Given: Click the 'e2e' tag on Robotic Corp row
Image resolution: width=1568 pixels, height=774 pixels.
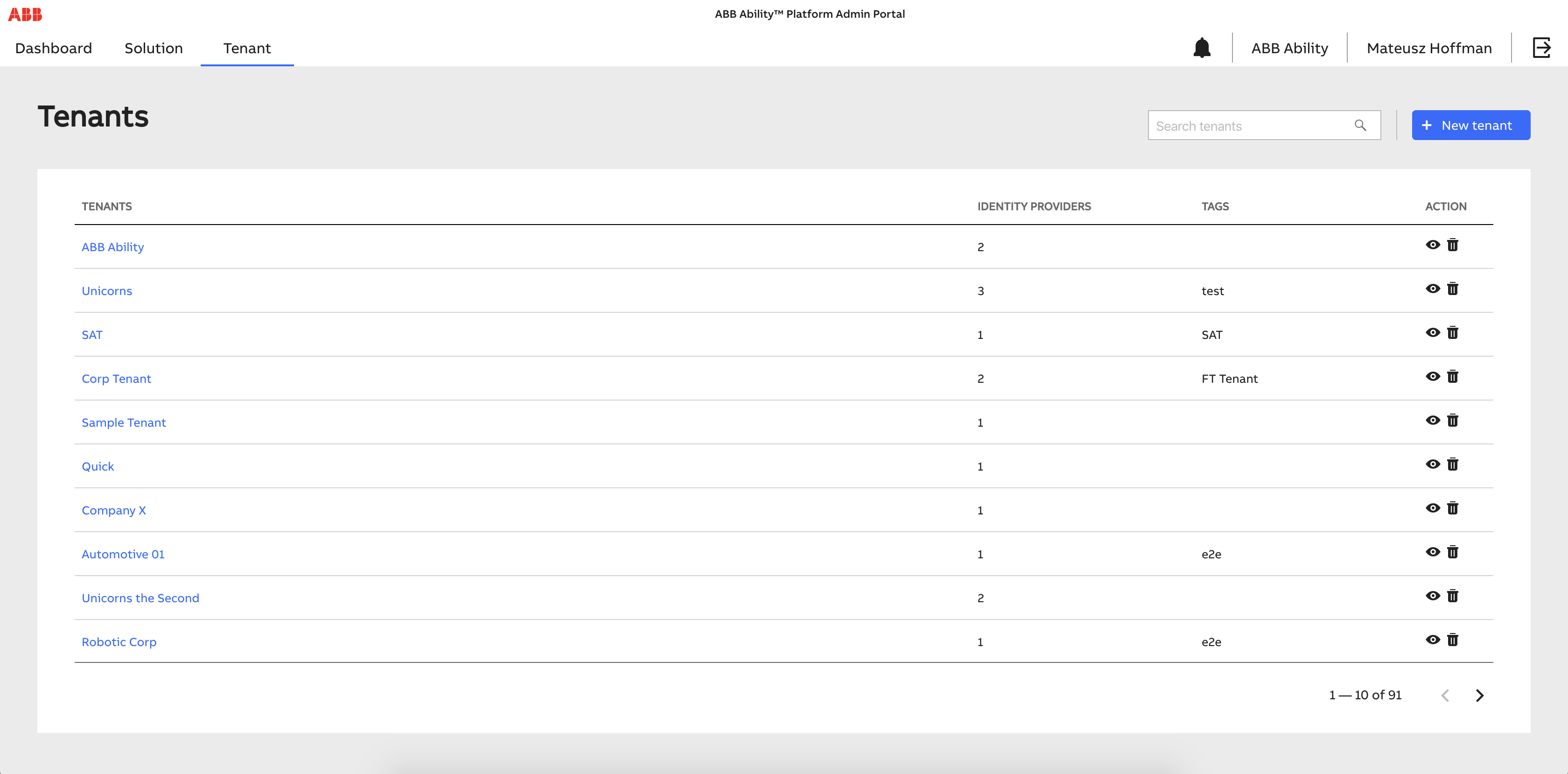Looking at the screenshot, I should coord(1211,642).
